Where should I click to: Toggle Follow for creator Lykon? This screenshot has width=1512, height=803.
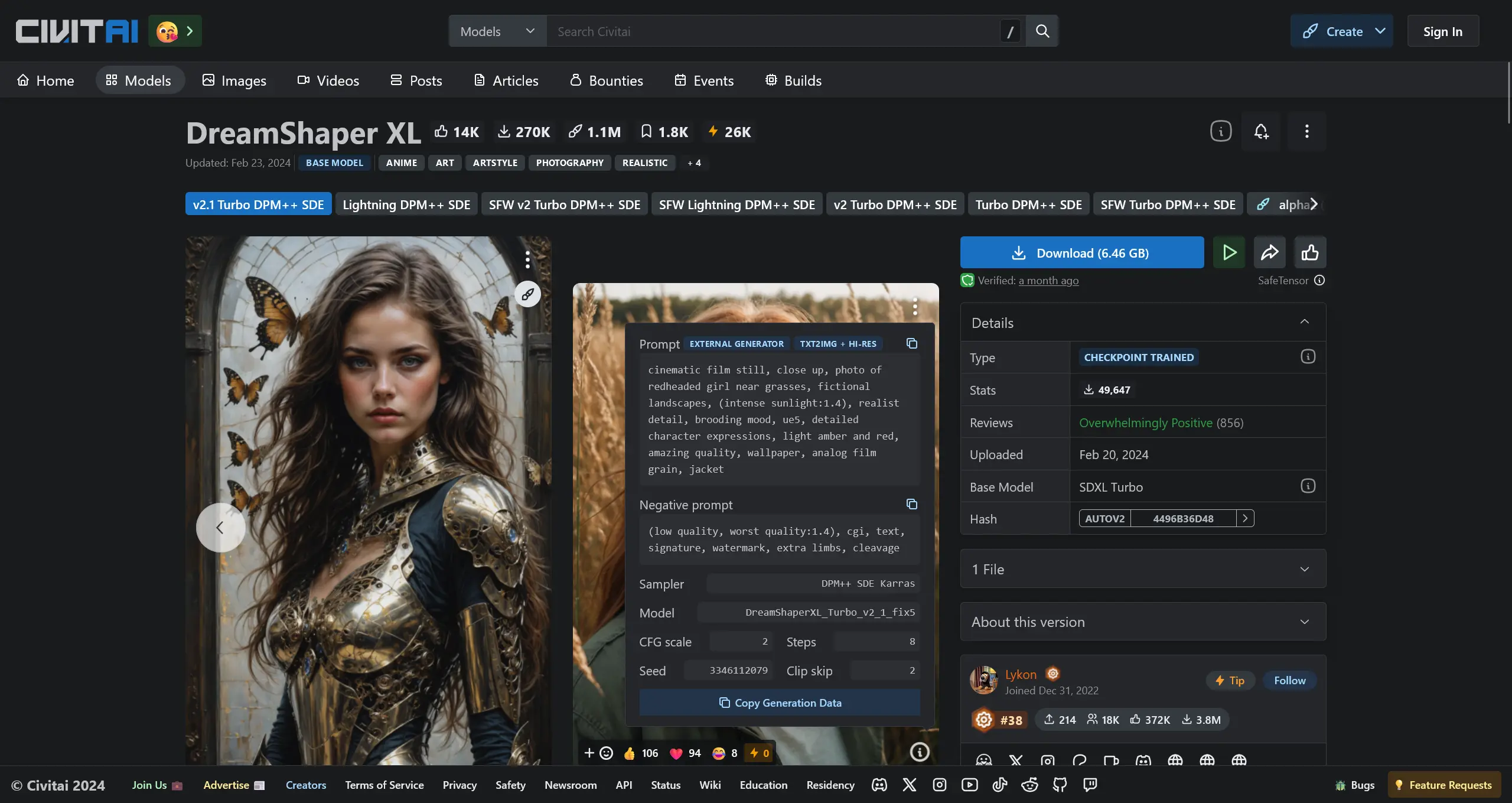point(1290,681)
